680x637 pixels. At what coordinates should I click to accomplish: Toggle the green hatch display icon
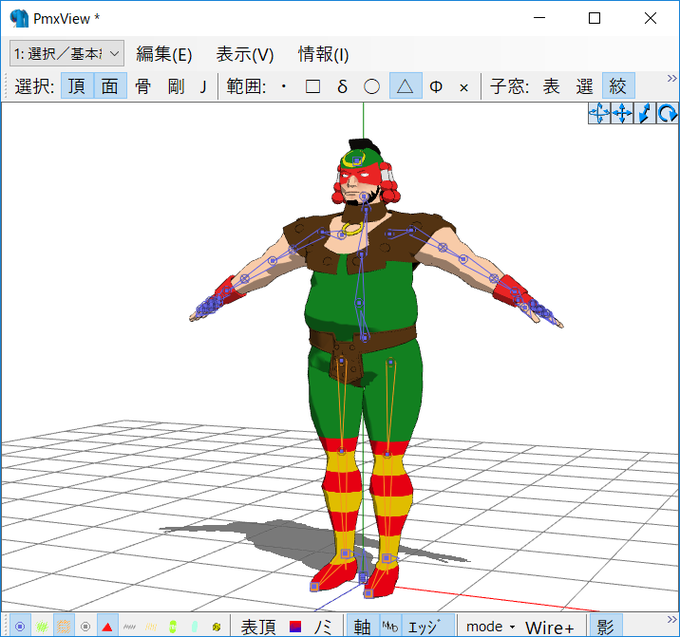click(42, 626)
